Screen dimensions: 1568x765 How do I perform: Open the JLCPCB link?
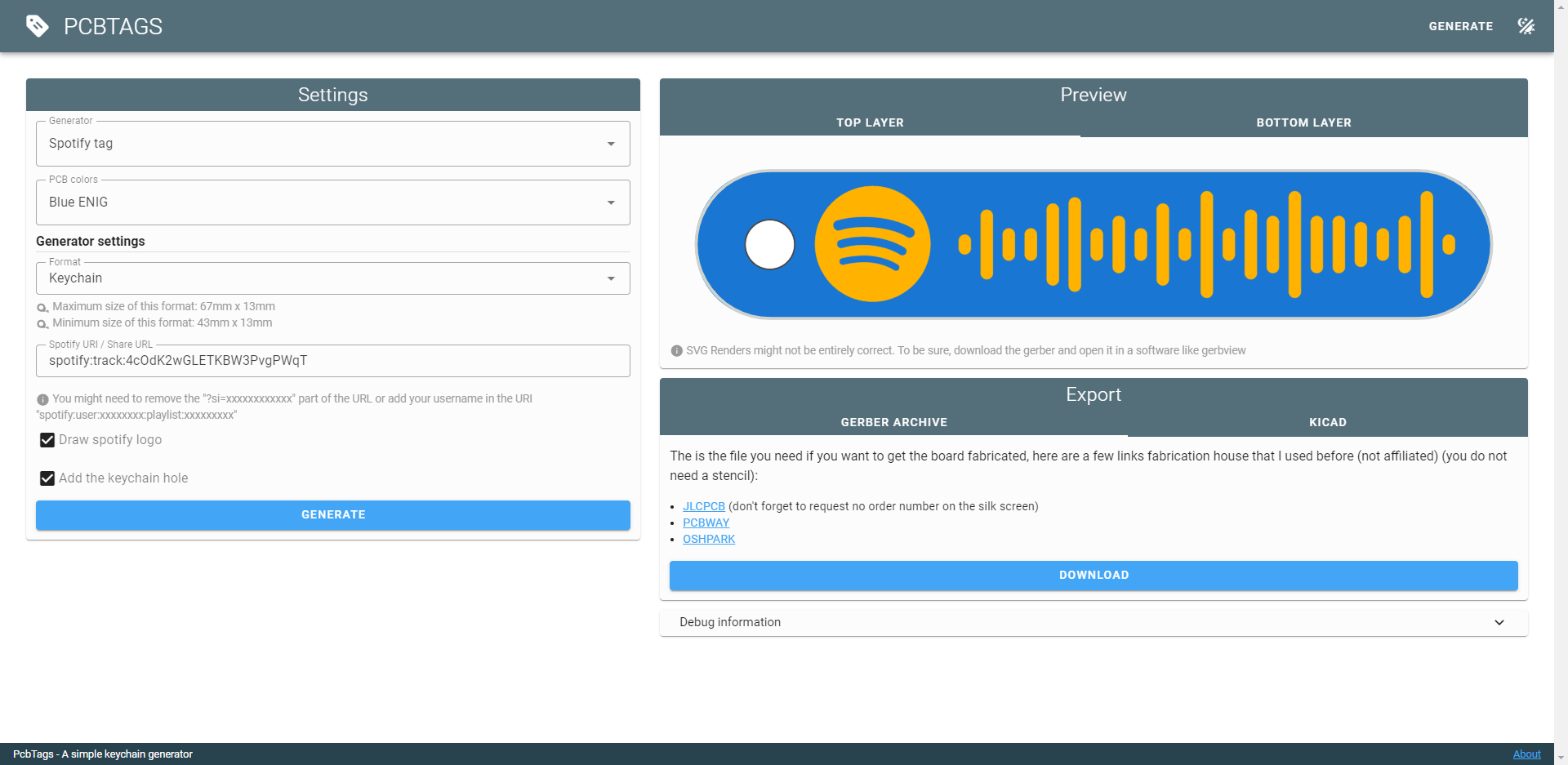703,506
